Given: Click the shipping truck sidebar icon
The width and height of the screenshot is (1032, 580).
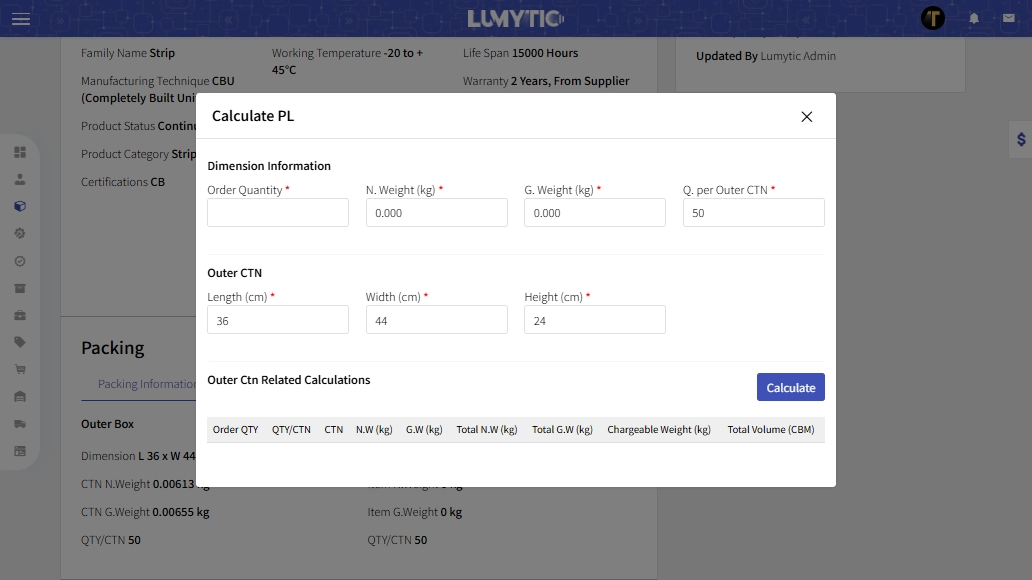Looking at the screenshot, I should pos(19,423).
